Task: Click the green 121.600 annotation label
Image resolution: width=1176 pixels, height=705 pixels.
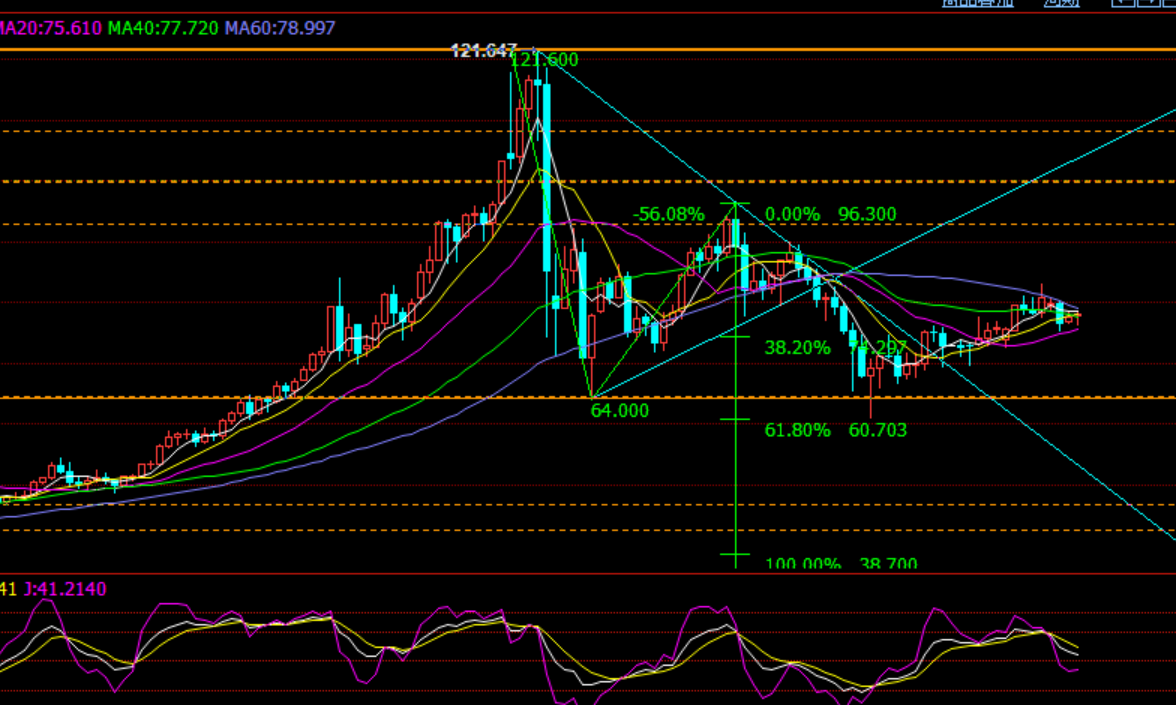Action: [544, 60]
